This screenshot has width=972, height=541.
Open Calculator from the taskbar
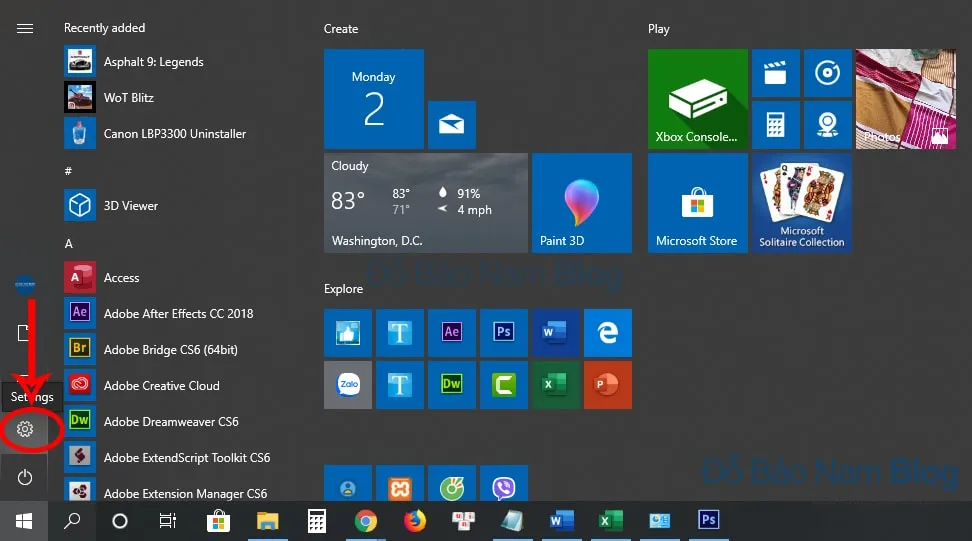(x=317, y=521)
